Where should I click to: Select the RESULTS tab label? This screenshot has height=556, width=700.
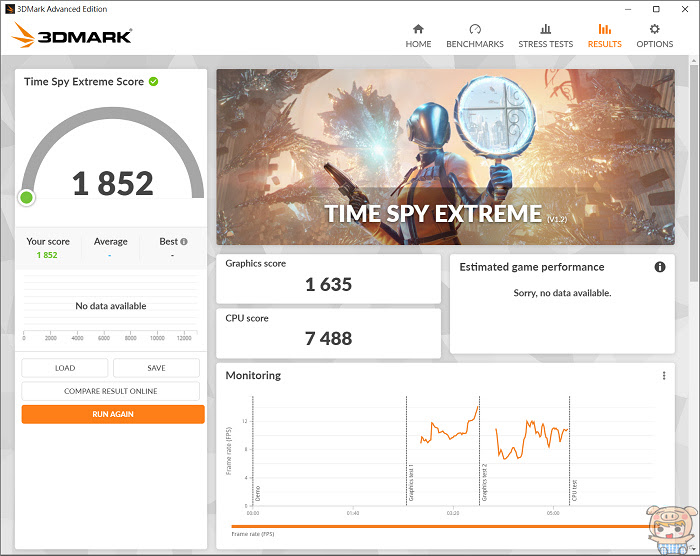tap(604, 44)
